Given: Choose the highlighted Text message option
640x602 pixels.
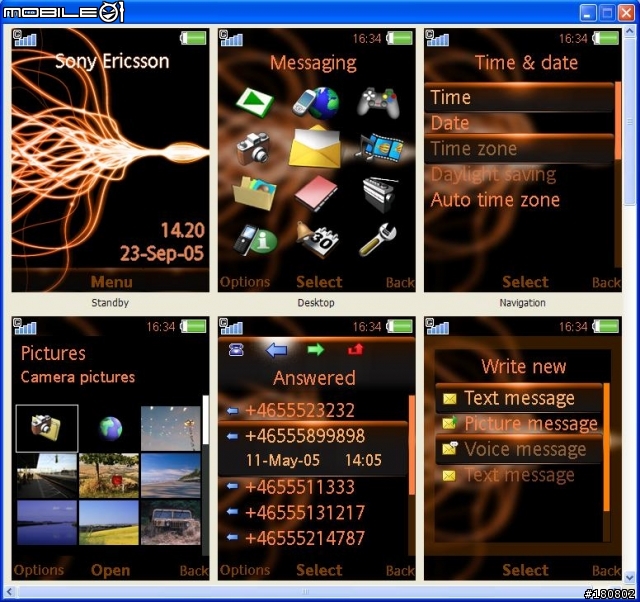Looking at the screenshot, I should pos(519,398).
